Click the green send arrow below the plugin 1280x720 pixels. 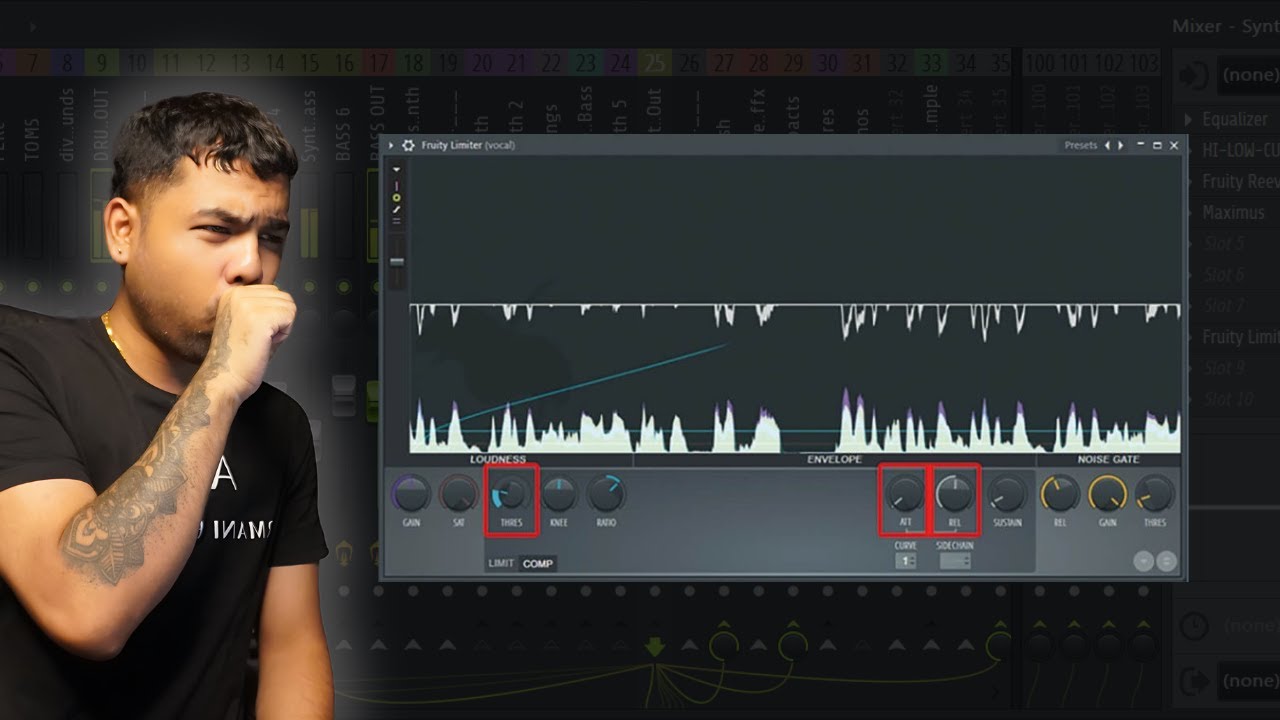(655, 648)
